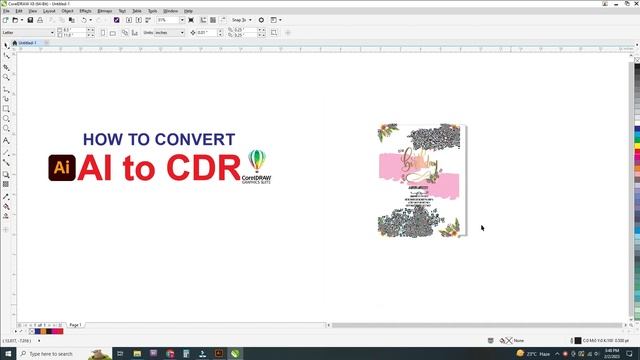Pick the Connector line tool
Viewport: 640px width, 360px height.
click(x=6, y=162)
